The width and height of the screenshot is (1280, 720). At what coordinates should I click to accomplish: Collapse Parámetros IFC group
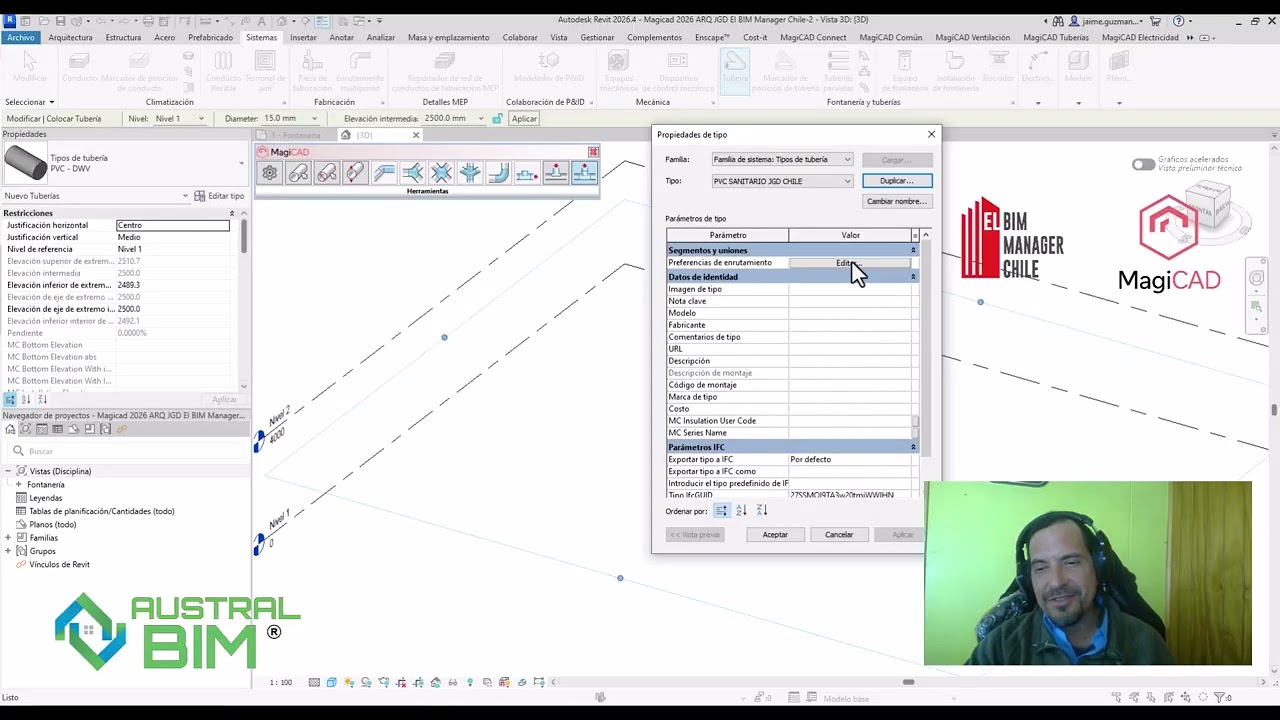tap(912, 447)
